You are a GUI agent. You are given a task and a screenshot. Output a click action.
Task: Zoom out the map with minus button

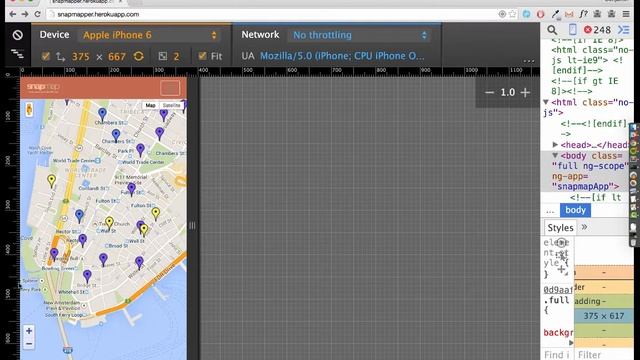tap(29, 344)
